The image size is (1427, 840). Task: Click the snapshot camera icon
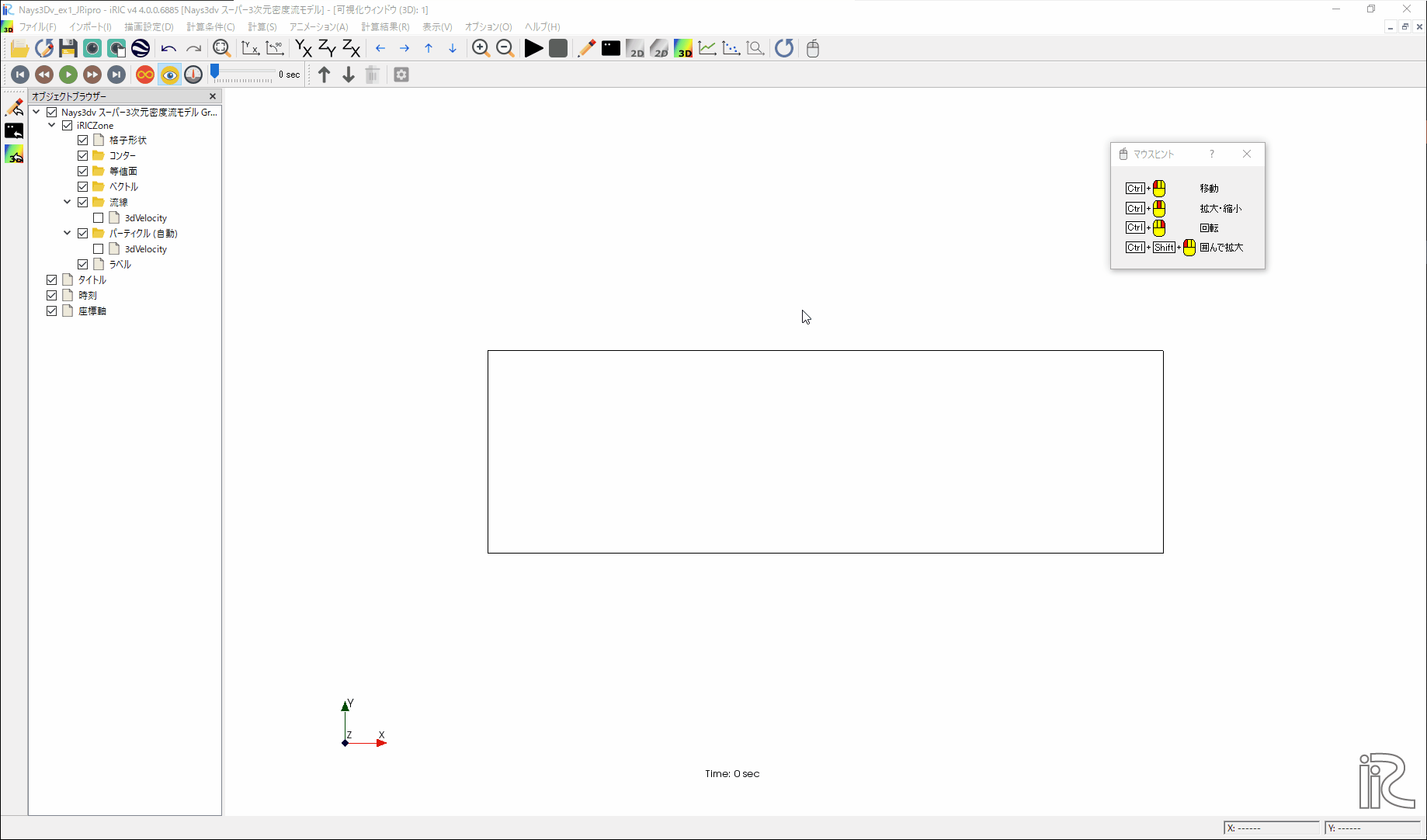tap(92, 48)
